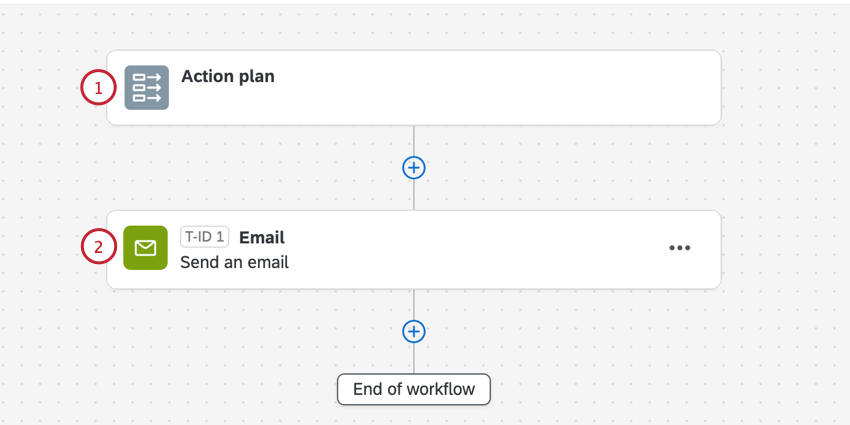The height and width of the screenshot is (425, 850).
Task: Select the Email task title
Action: (262, 237)
